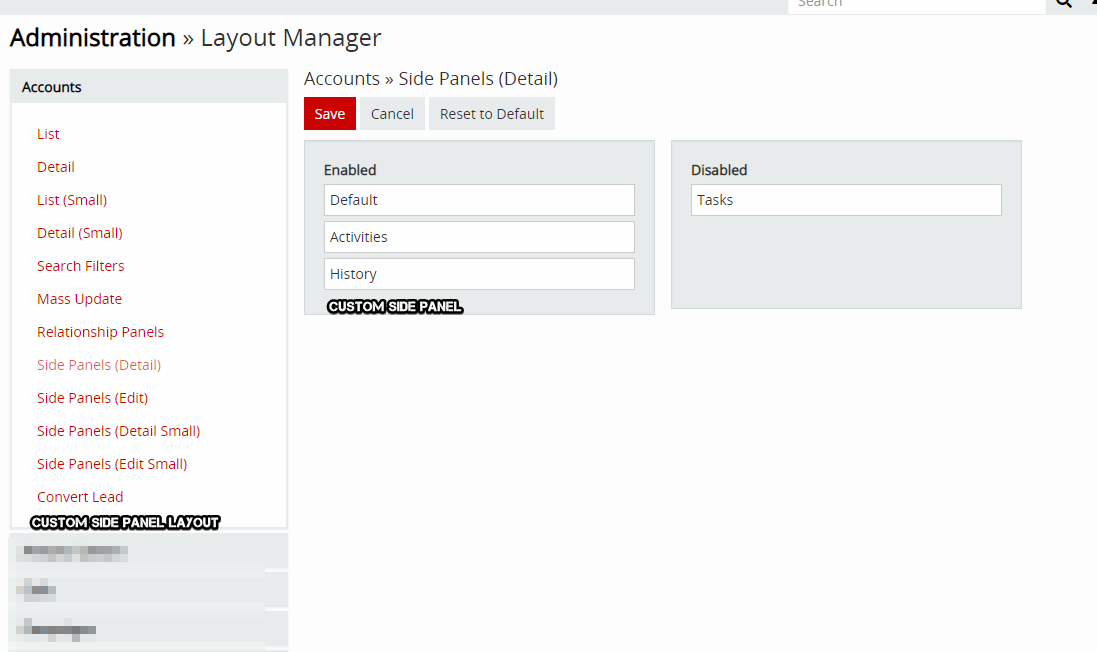Open Side Panels (Edit Small) layout
The width and height of the screenshot is (1097, 652).
click(x=112, y=464)
